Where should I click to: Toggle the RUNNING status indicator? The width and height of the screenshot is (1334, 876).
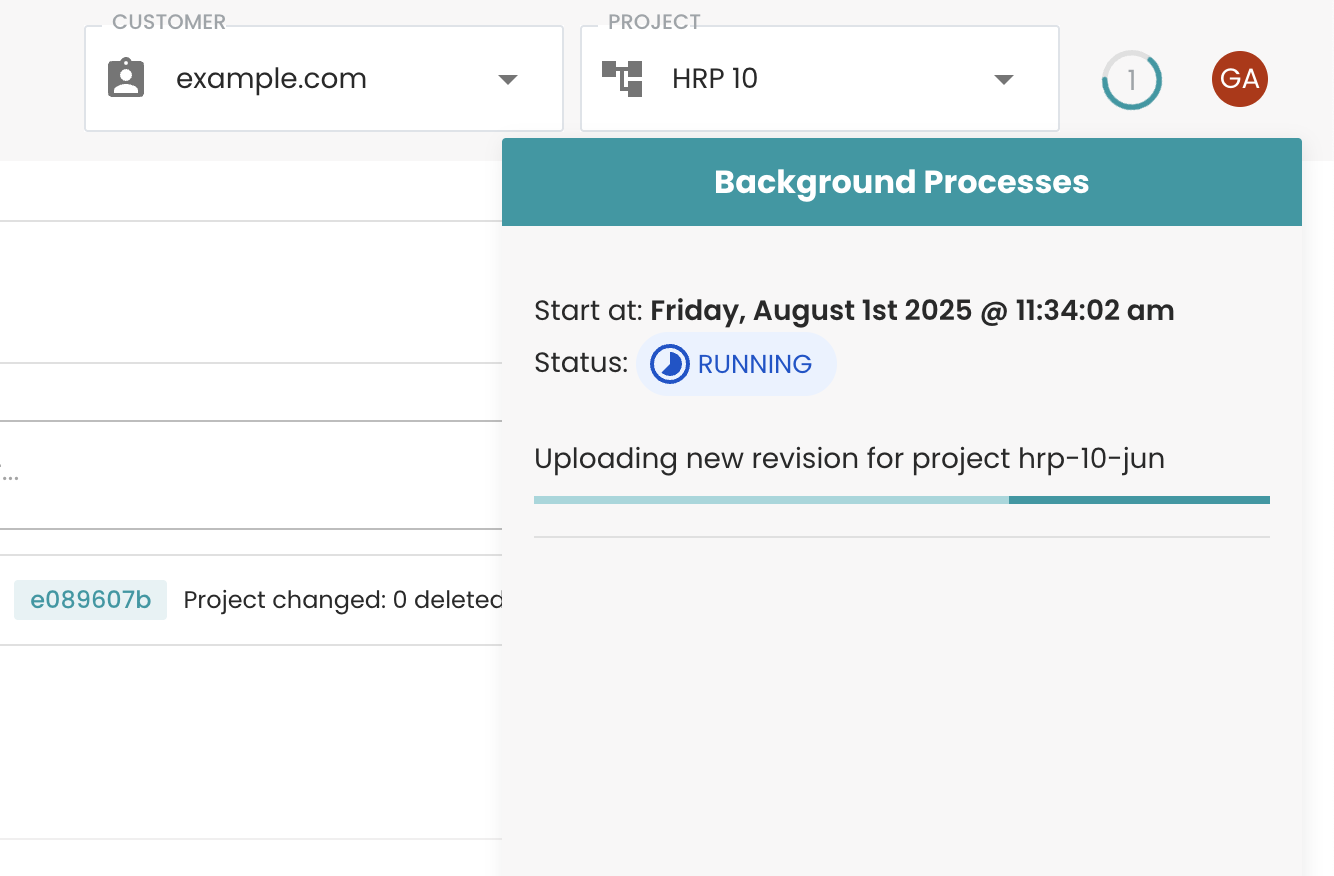coord(736,364)
